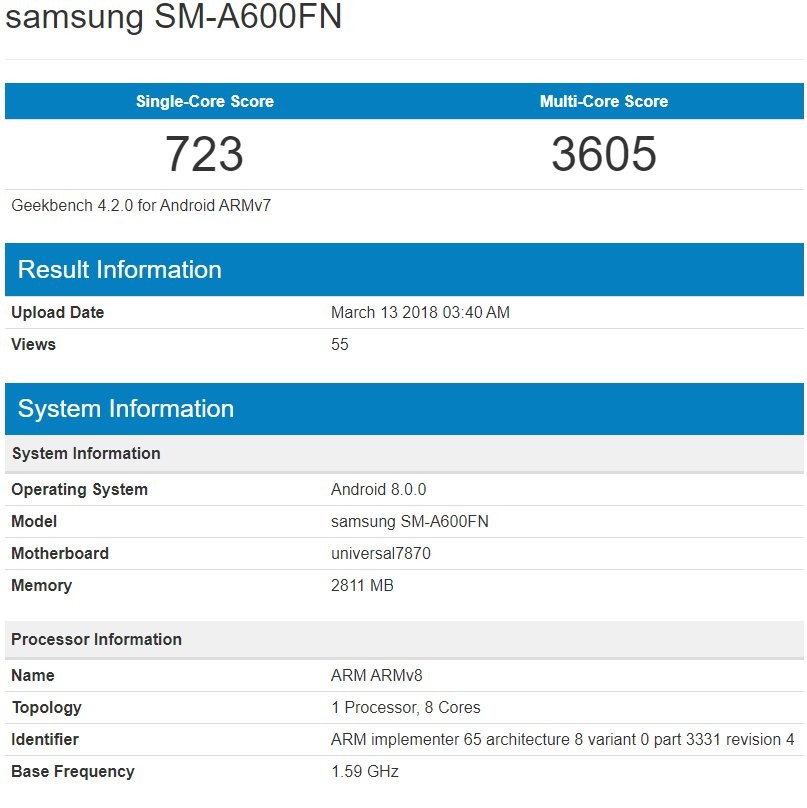The height and width of the screenshot is (808, 807).
Task: Select the Multi-Core Score header
Action: [603, 101]
